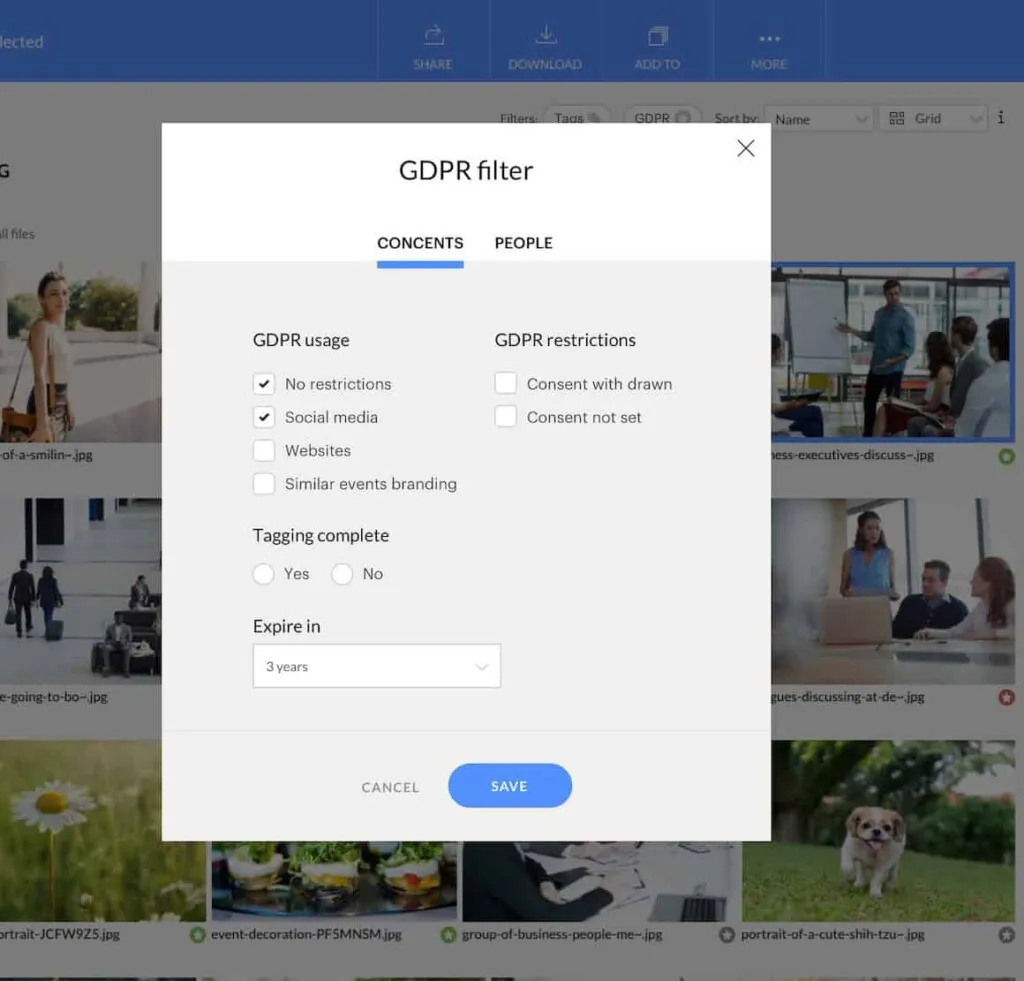Click the grid layout icon beside Grid
This screenshot has width=1024, height=981.
click(x=897, y=118)
